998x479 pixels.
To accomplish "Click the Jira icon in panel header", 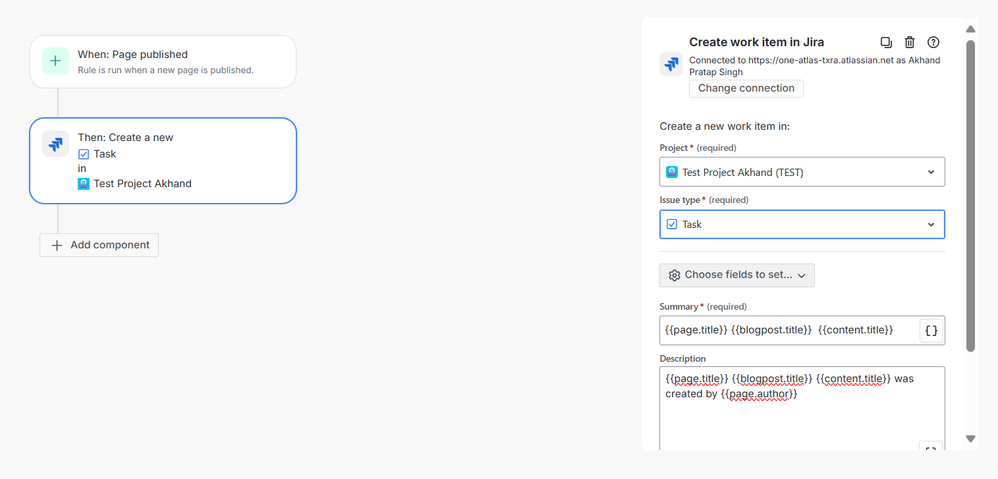I will tap(671, 64).
